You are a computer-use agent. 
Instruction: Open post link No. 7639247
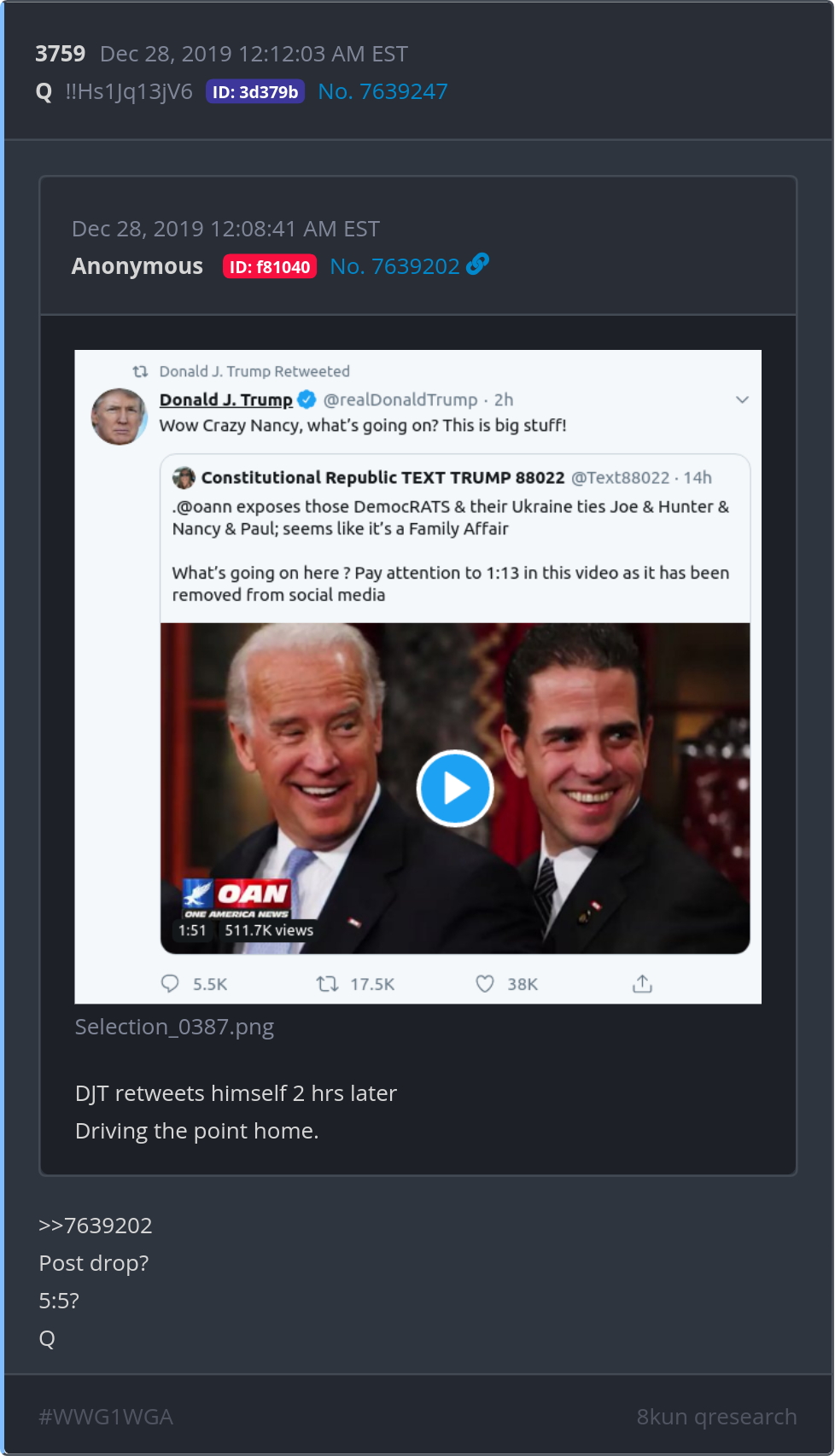click(x=382, y=91)
